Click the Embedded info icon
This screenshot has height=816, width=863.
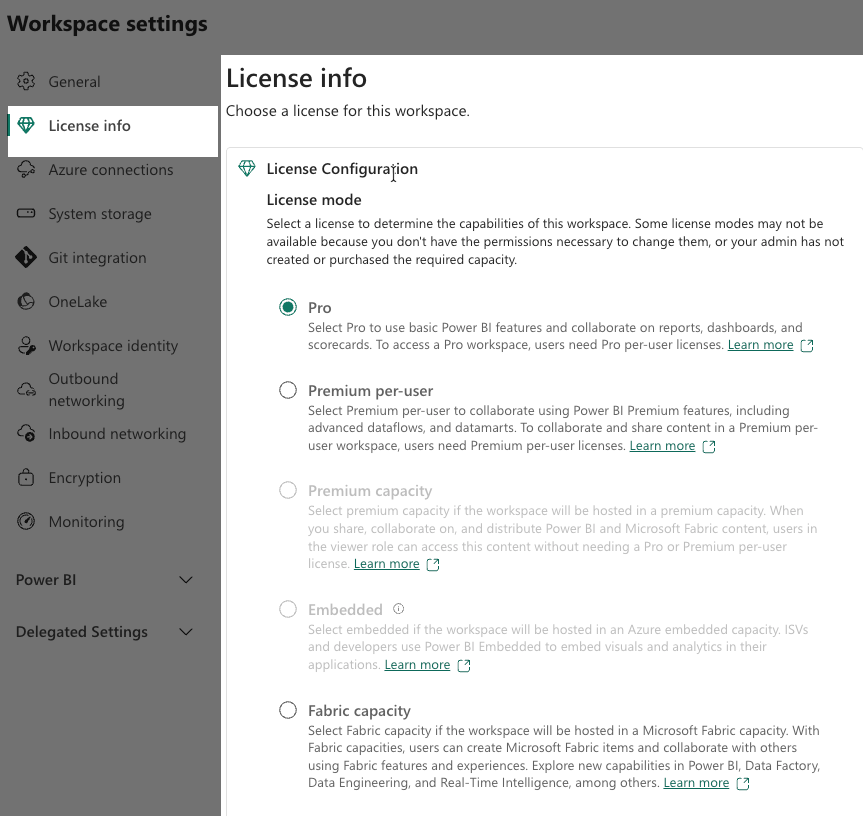coord(398,609)
